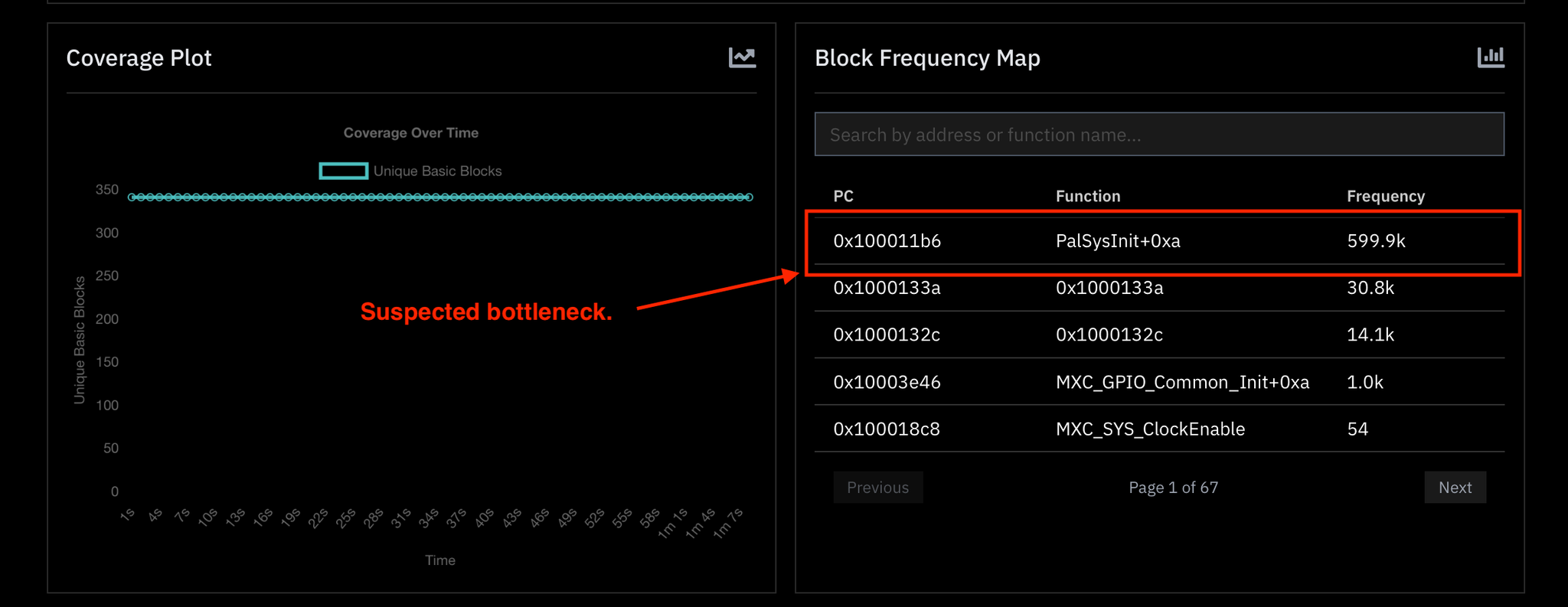Sort by the PC column header
Image resolution: width=1568 pixels, height=607 pixels.
pos(843,196)
